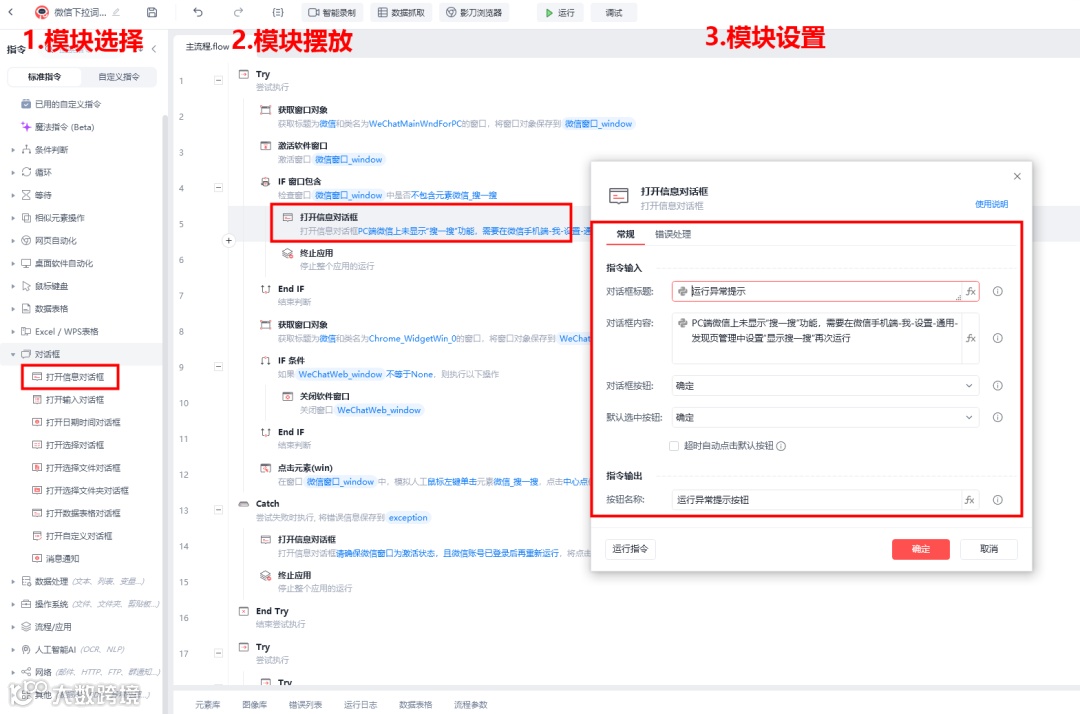Click the code braces icon in the toolbar
Screen dimensions: 1080x714
[278, 12]
